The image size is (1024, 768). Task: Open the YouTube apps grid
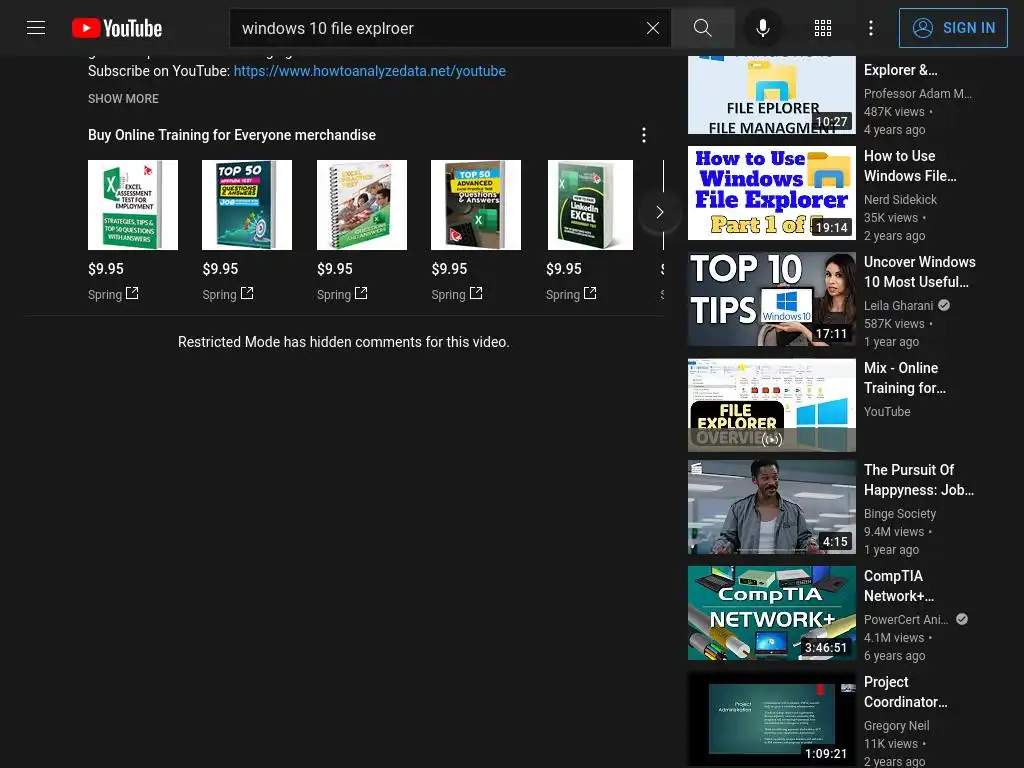(823, 28)
